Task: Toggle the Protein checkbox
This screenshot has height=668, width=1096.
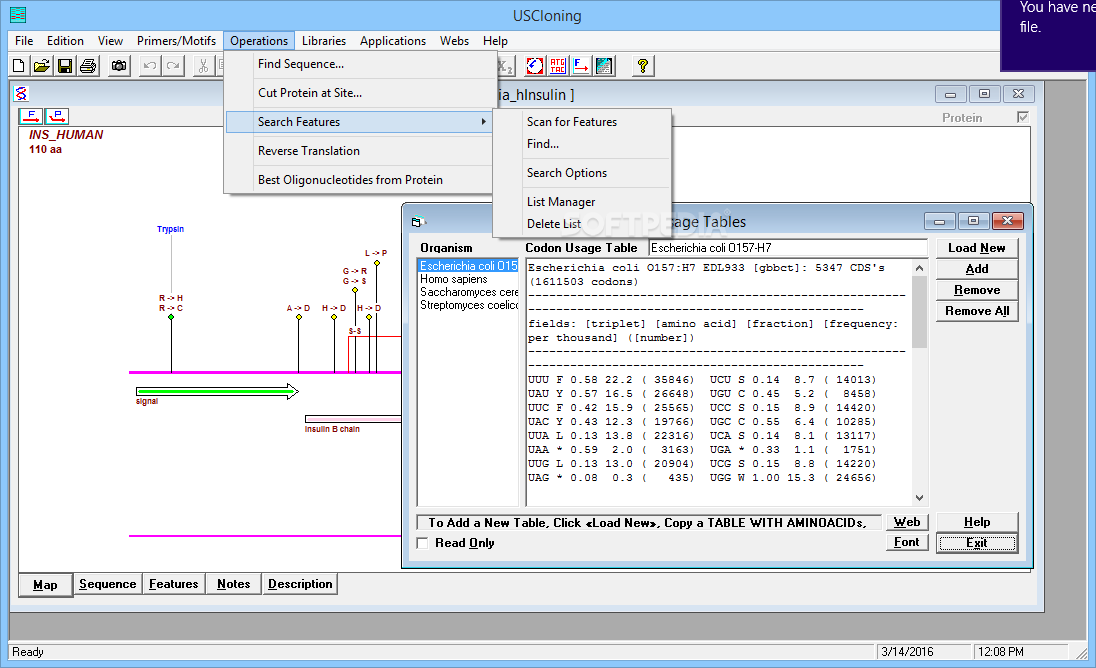Action: (1023, 117)
